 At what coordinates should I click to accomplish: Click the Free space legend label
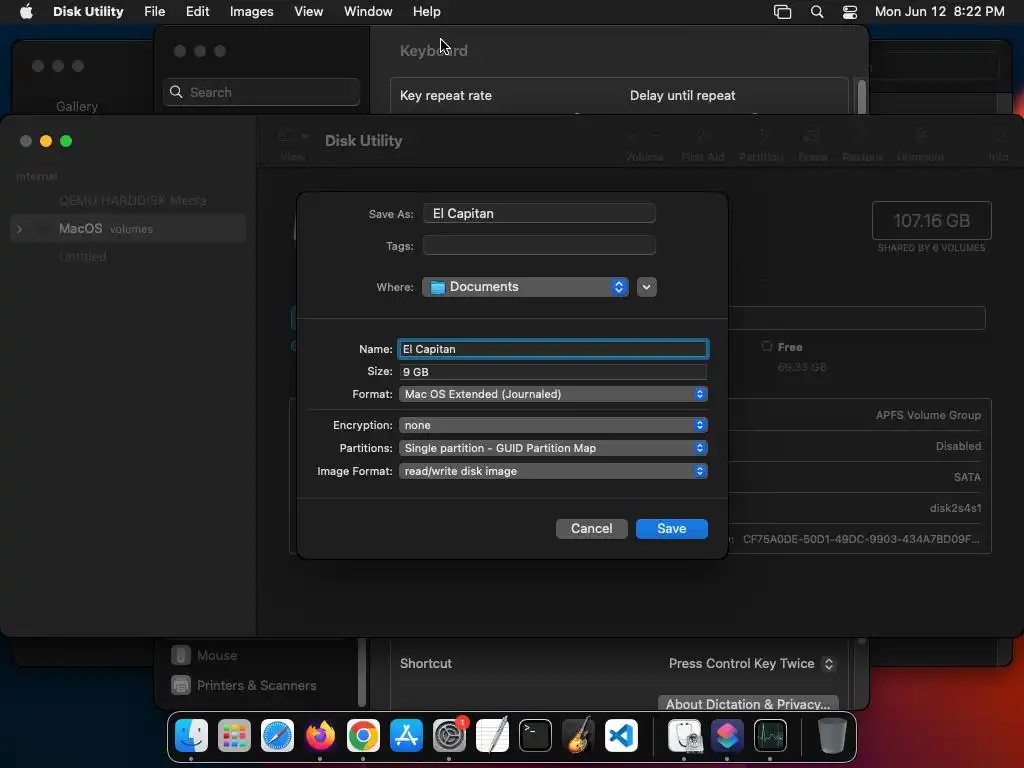click(790, 347)
